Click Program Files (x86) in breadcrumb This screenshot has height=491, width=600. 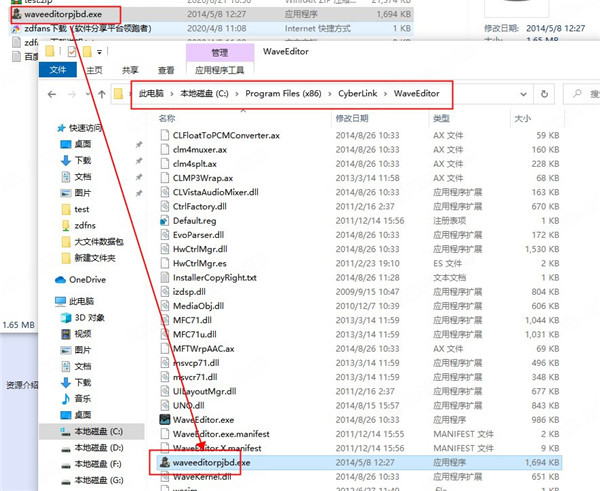tap(283, 93)
